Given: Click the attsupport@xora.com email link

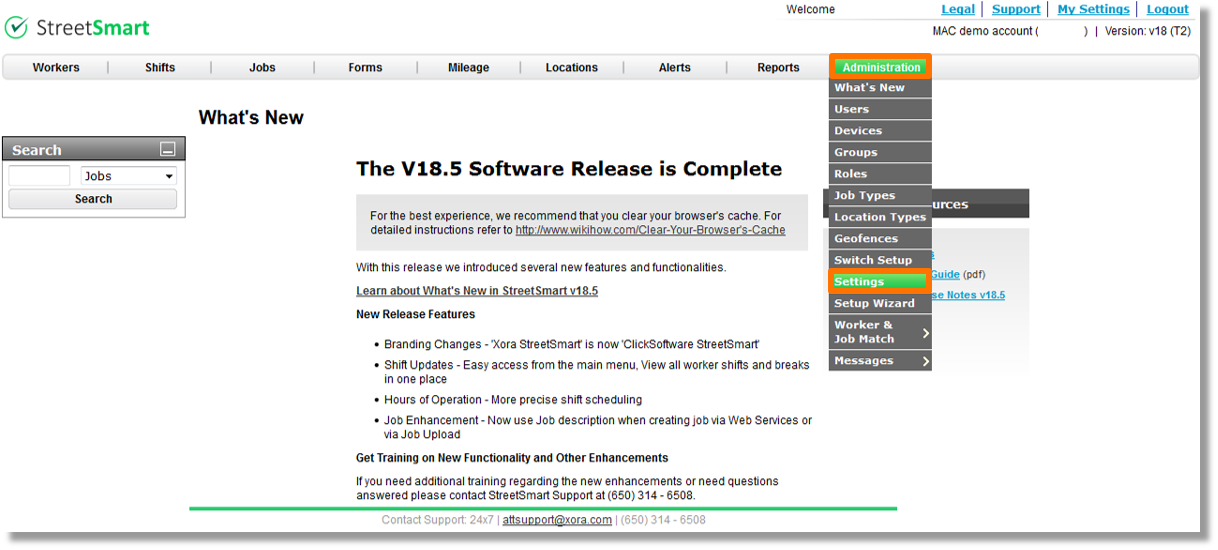Looking at the screenshot, I should tap(557, 520).
